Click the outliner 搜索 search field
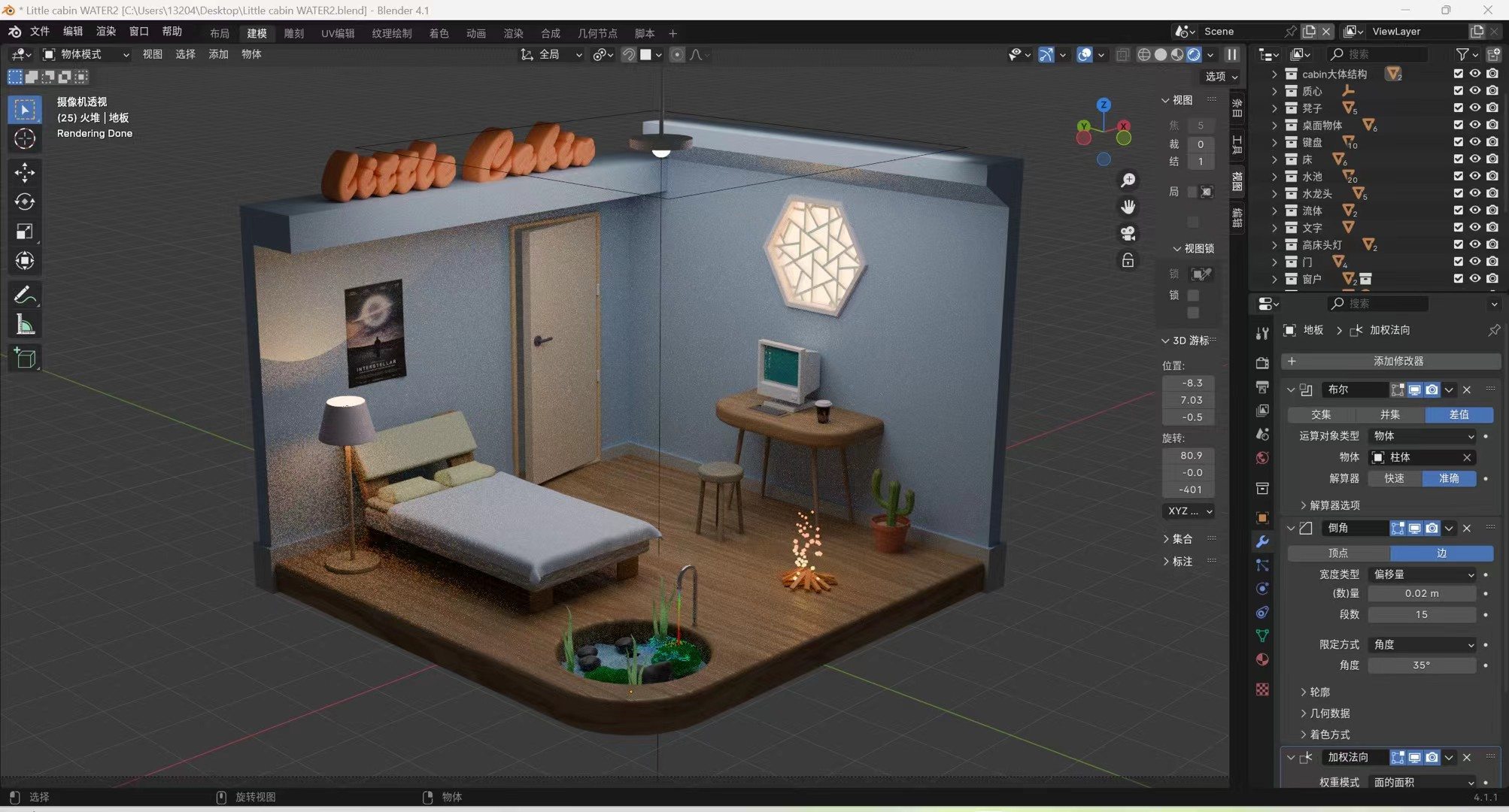1509x812 pixels. [x=1377, y=55]
